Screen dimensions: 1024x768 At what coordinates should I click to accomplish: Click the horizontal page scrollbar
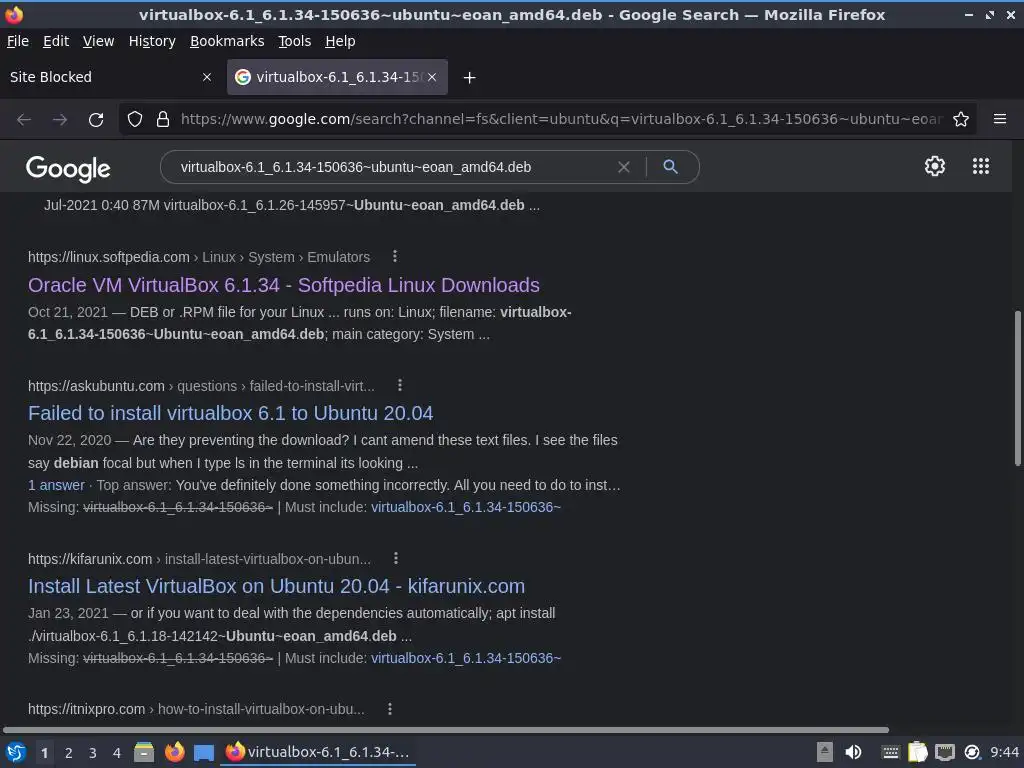[x=445, y=729]
